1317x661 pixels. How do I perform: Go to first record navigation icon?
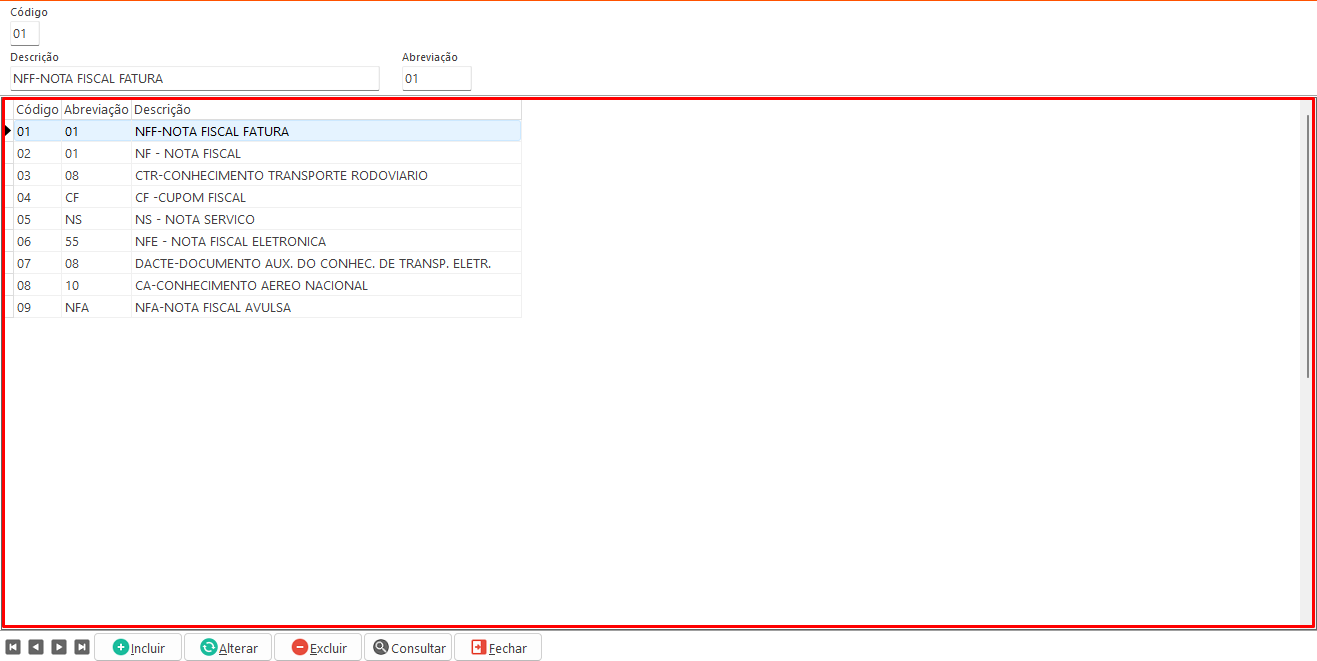(13, 647)
